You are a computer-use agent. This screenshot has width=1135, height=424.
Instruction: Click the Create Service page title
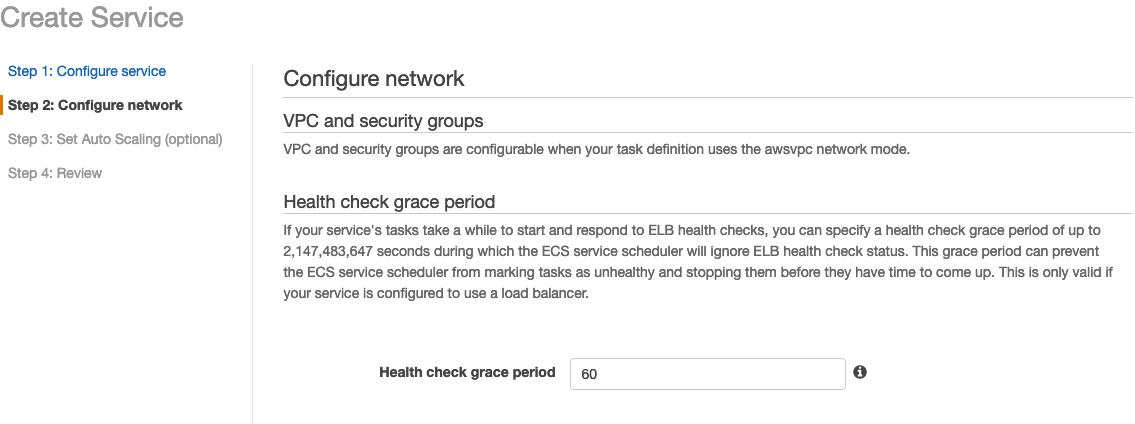(92, 17)
